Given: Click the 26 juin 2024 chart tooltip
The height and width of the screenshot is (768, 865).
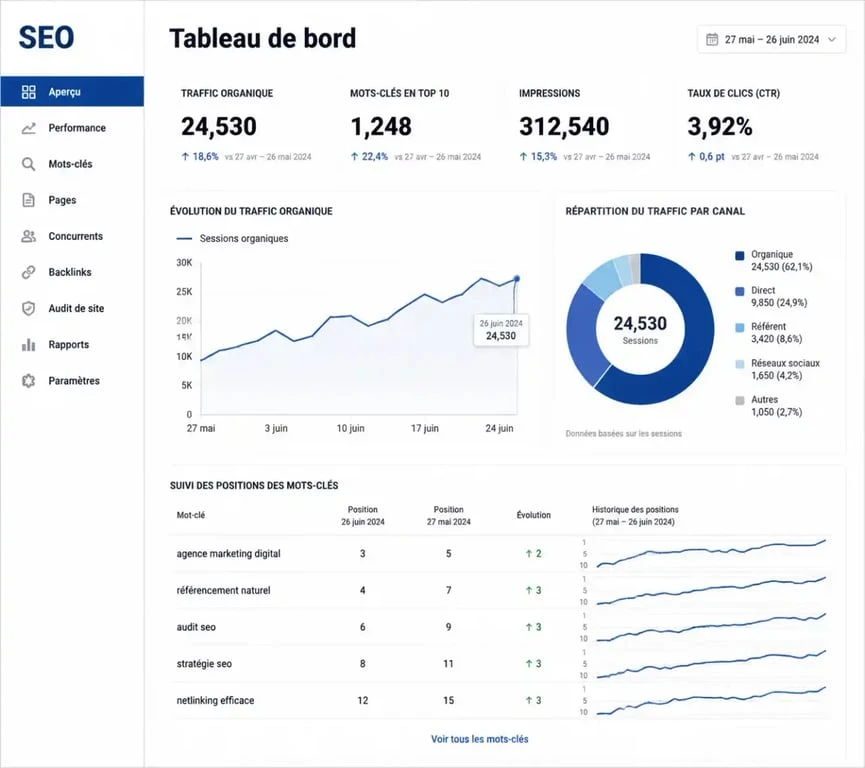Looking at the screenshot, I should 501,330.
